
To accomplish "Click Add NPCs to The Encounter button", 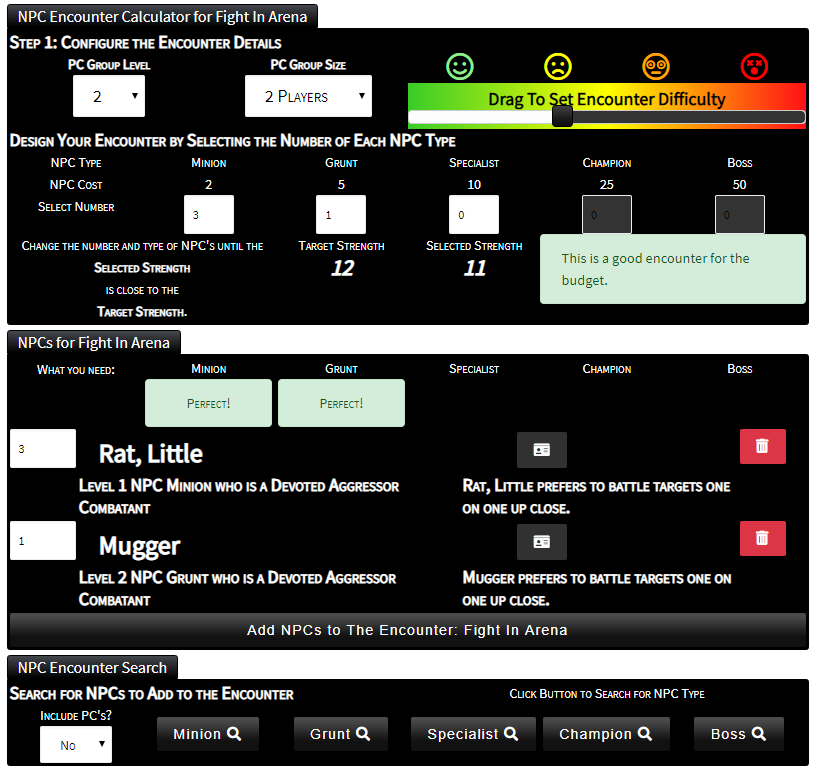I will [407, 630].
